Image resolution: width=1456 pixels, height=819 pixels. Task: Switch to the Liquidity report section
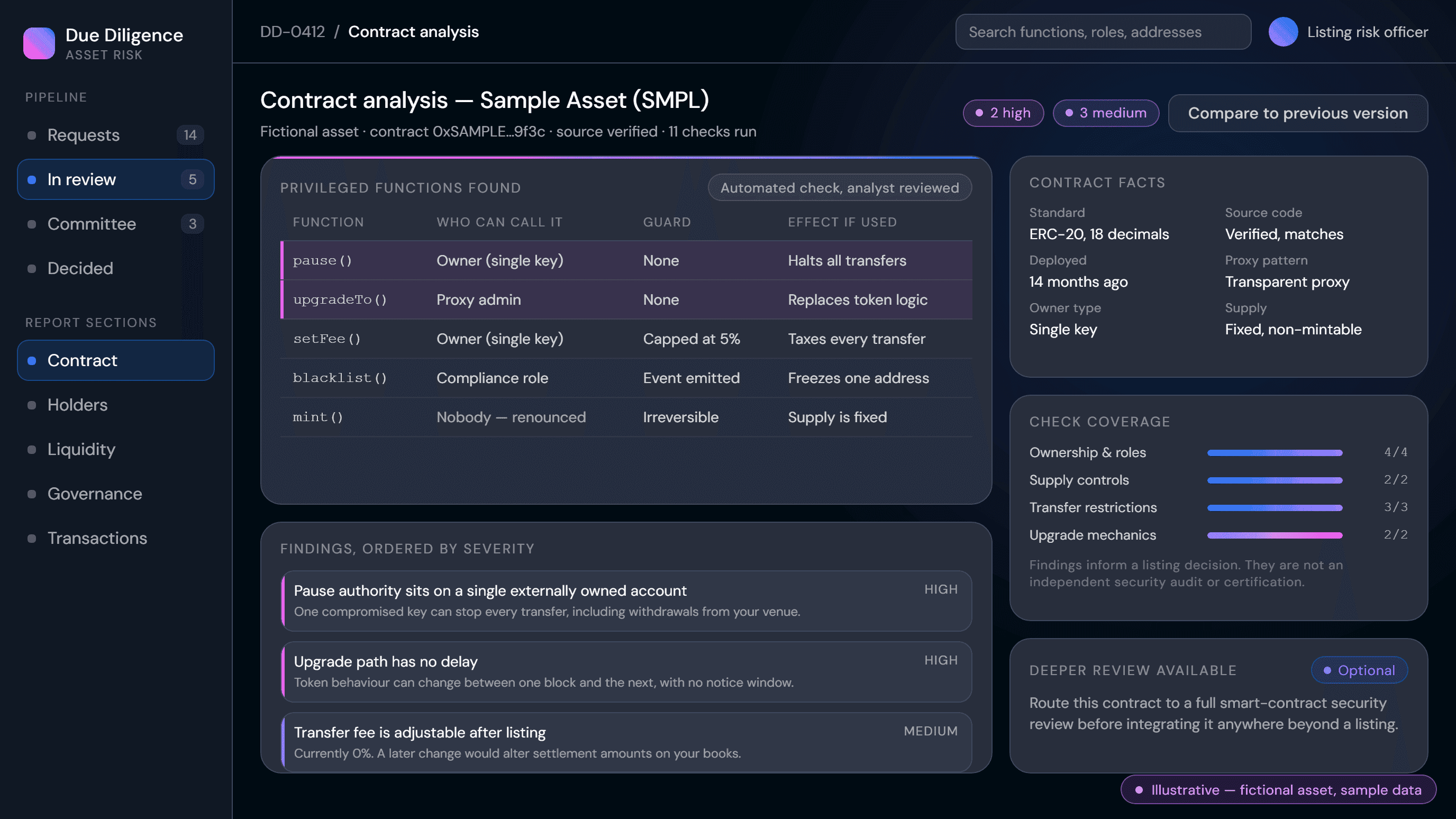click(116, 449)
